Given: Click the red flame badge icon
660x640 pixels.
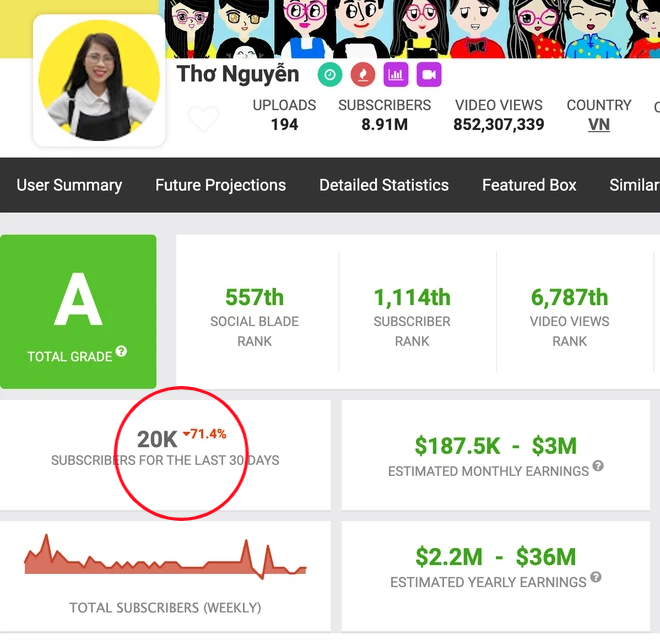Looking at the screenshot, I should [x=363, y=75].
